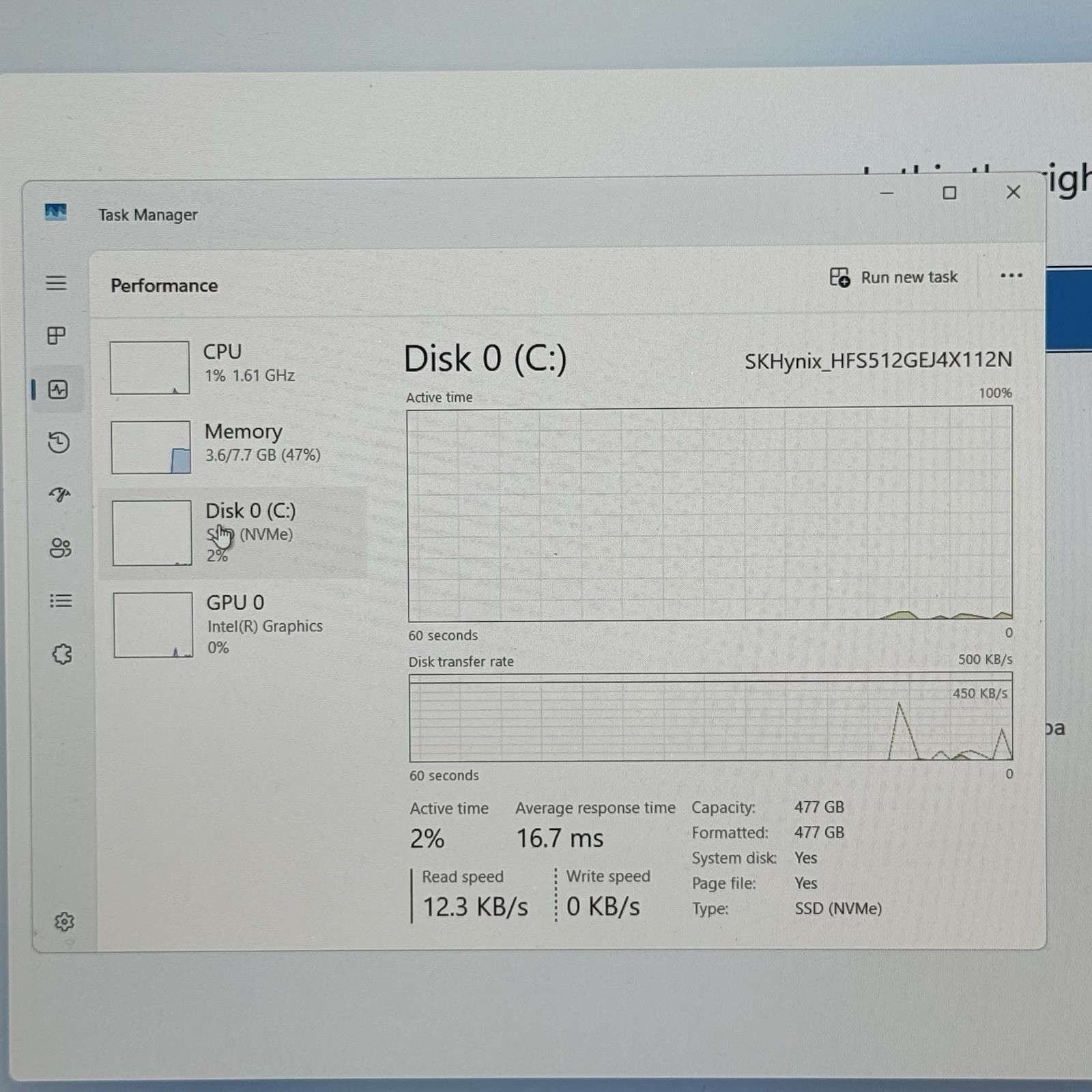The height and width of the screenshot is (1092, 1092).
Task: Open Task Manager settings gear
Action: pos(64,921)
